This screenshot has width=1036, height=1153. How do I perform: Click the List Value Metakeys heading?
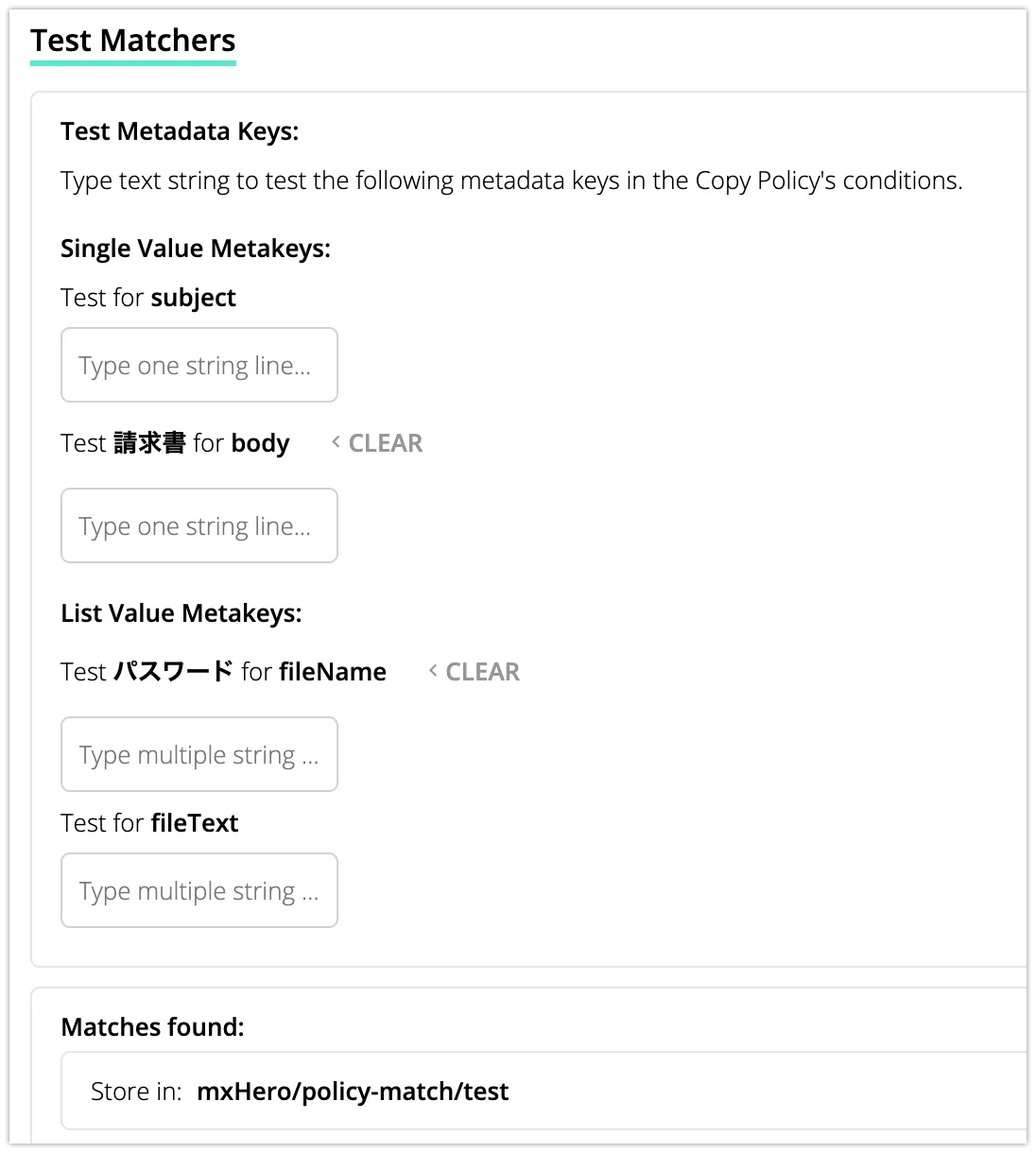181,613
